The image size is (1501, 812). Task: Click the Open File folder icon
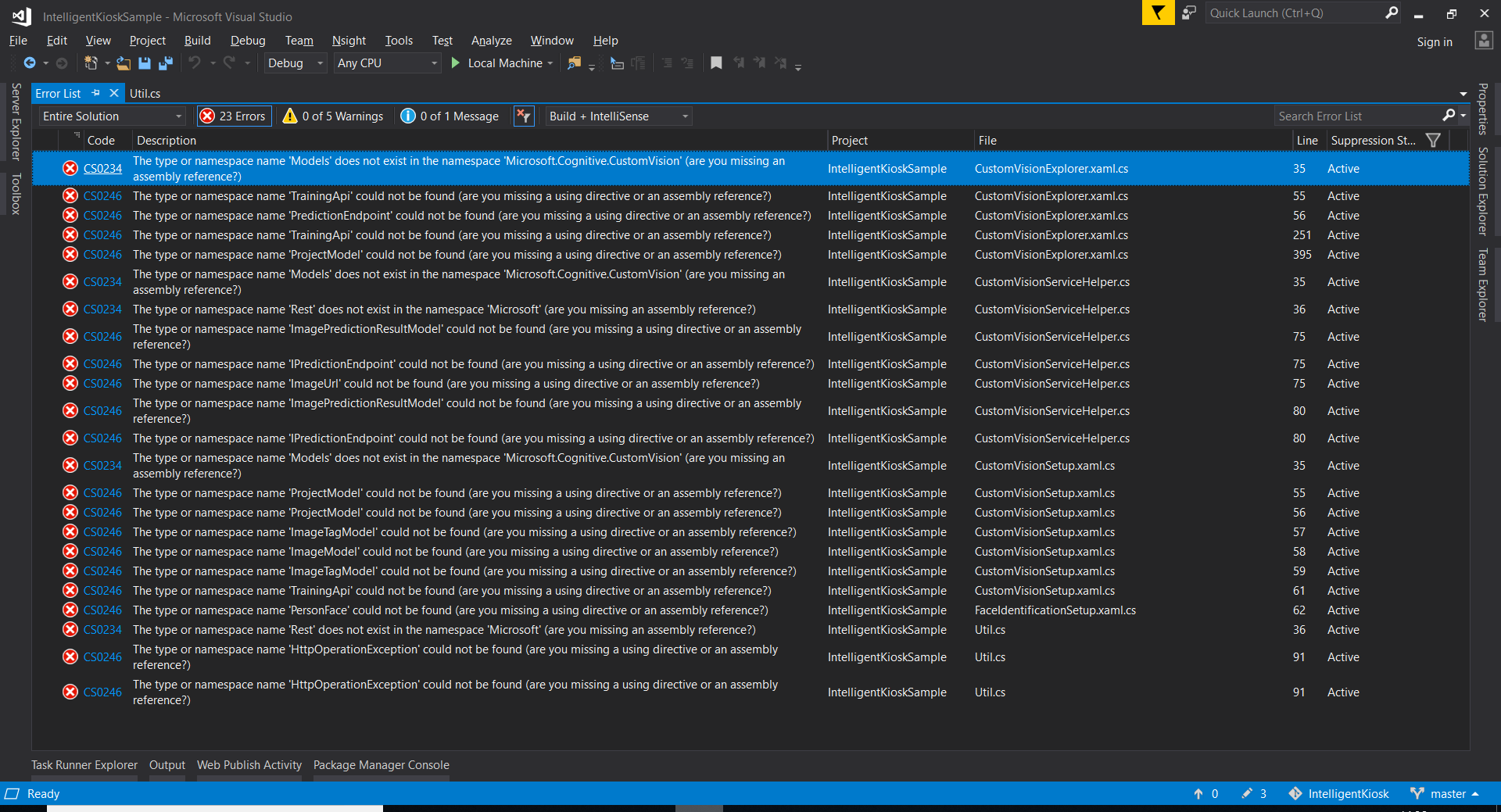click(124, 63)
